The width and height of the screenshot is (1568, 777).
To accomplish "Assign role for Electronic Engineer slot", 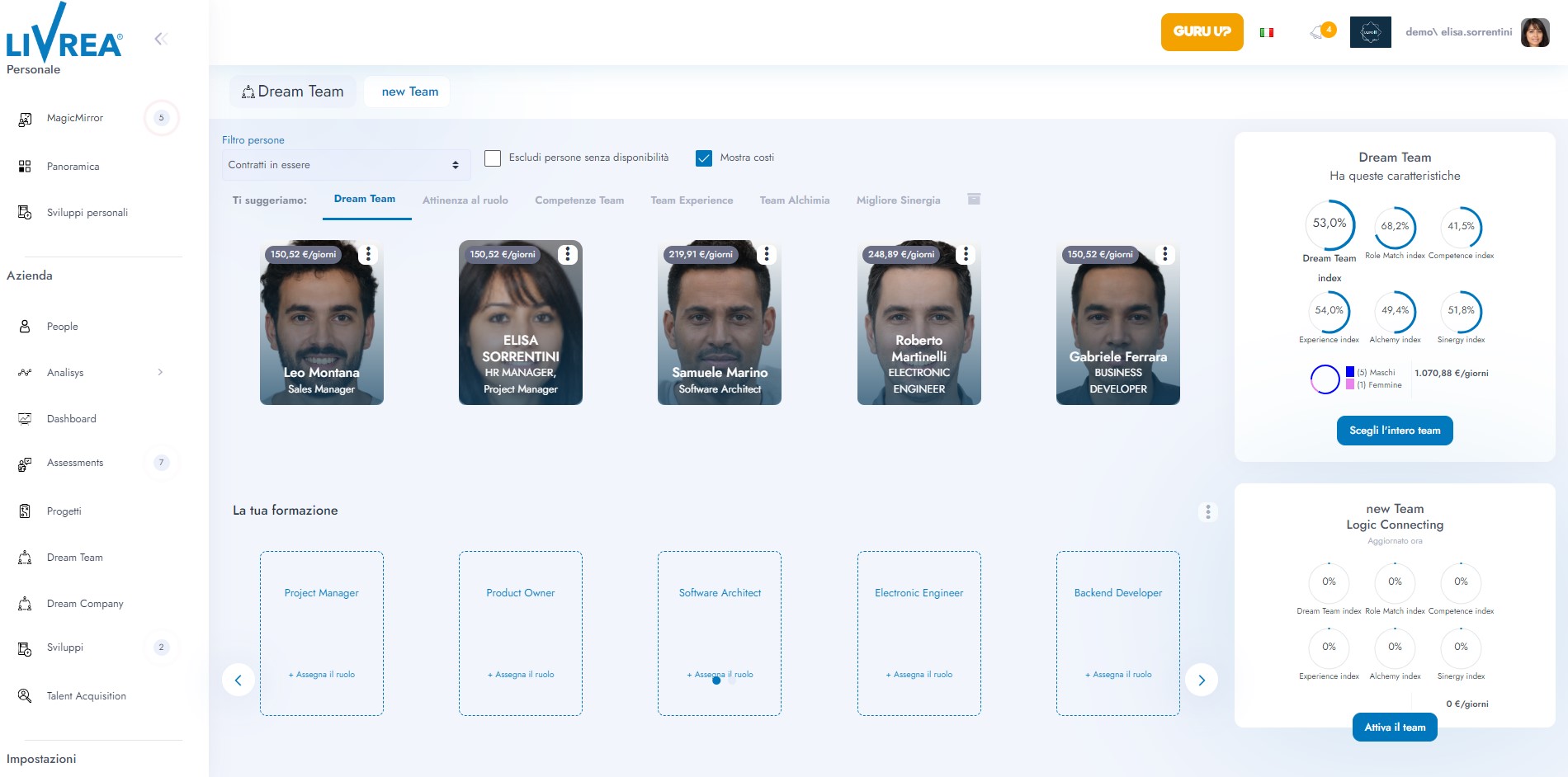I will (x=919, y=675).
